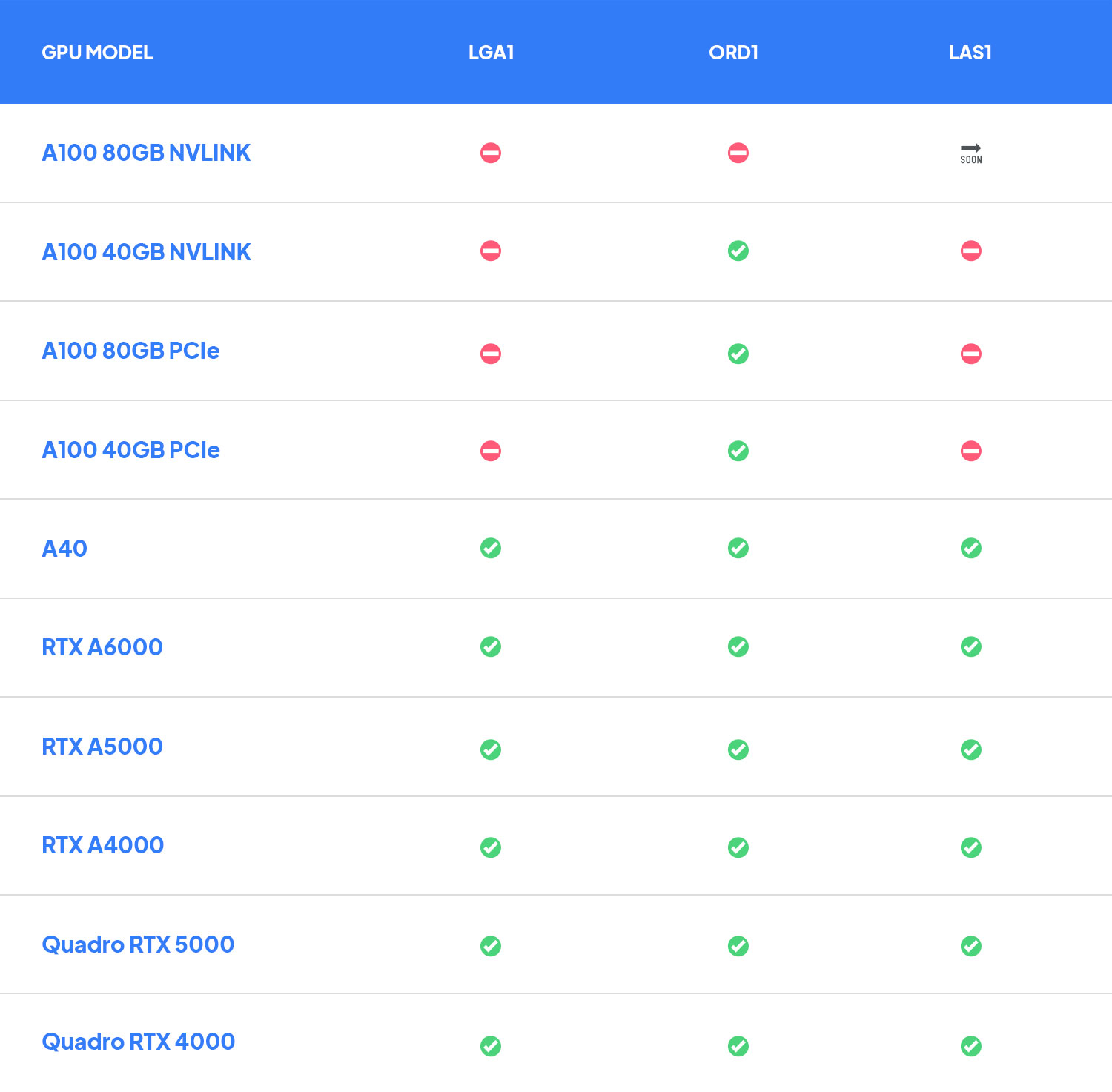Click the A40 LAS1 green checkmark
Image resolution: width=1112 pixels, height=1092 pixels.
(x=971, y=548)
